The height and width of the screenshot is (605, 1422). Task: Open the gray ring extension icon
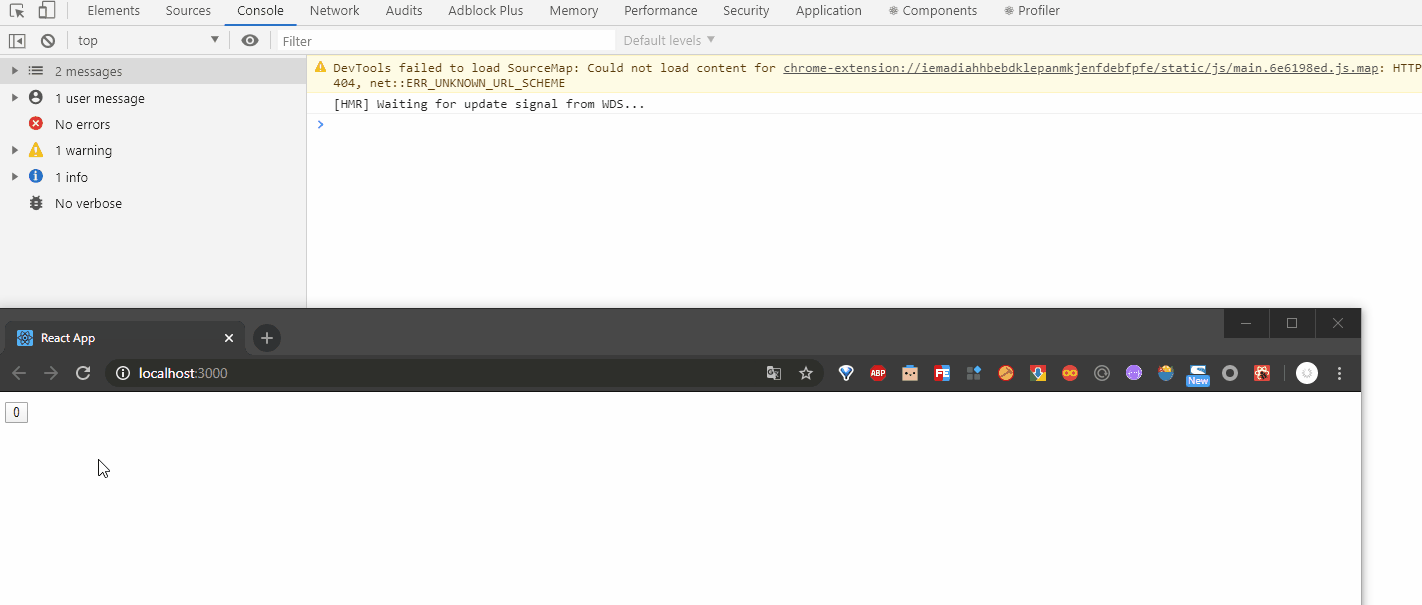[1230, 373]
